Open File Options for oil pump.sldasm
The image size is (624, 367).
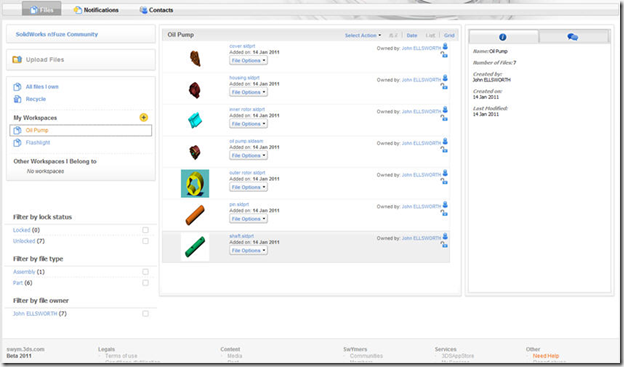point(248,155)
